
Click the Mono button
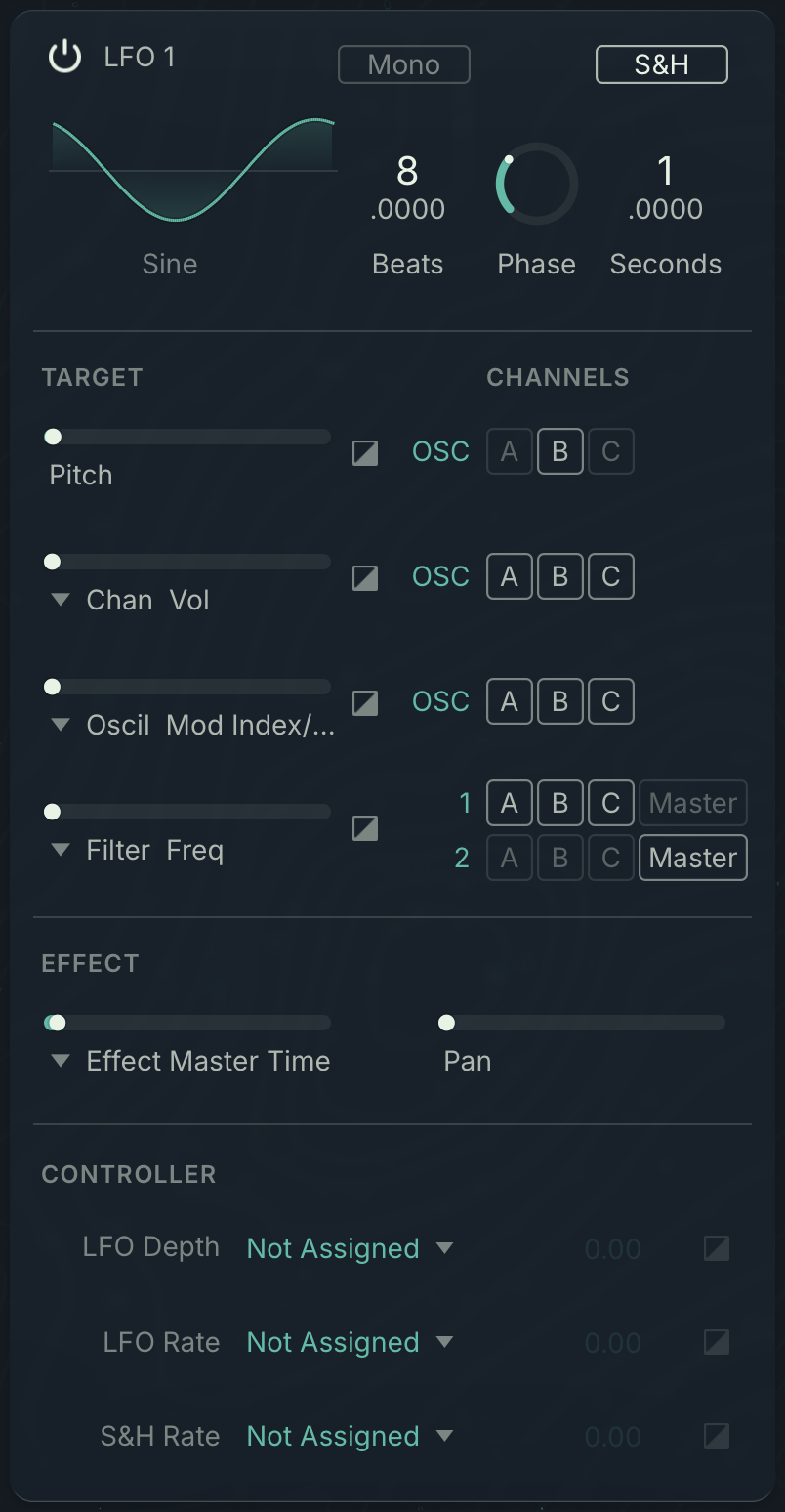pos(403,64)
